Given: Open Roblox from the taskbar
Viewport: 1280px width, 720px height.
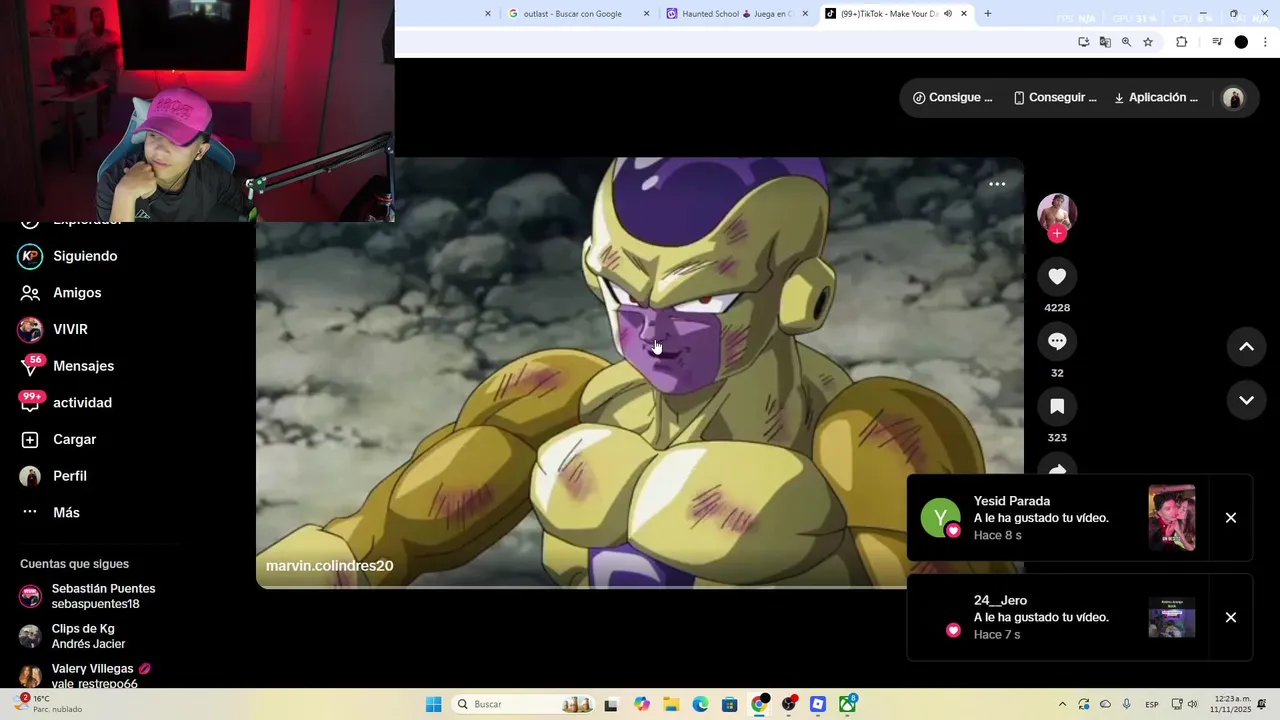Looking at the screenshot, I should coord(818,704).
